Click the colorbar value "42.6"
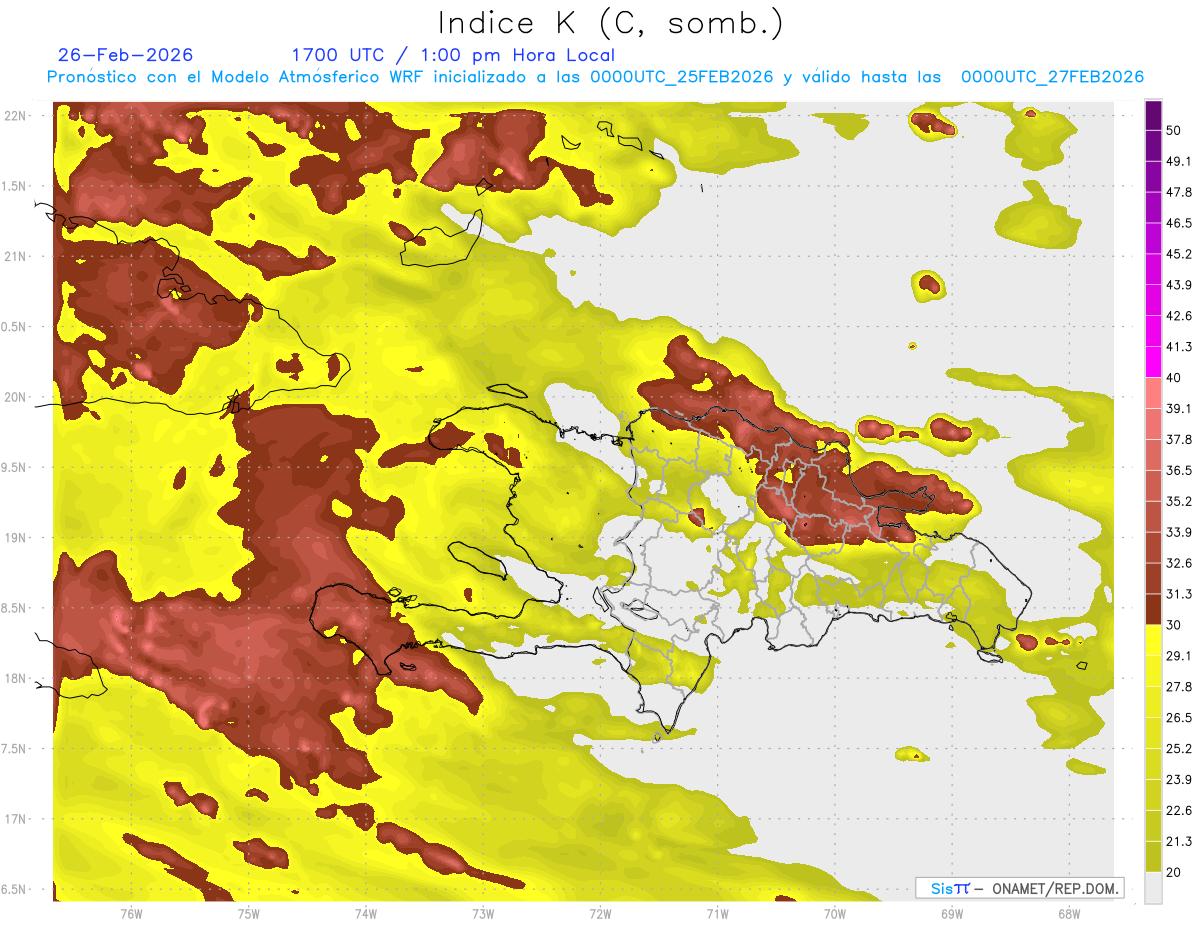Viewport: 1200px width, 927px height. point(1179,316)
